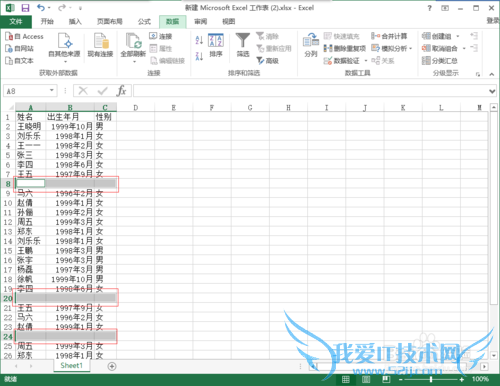This screenshot has width=500, height=386.
Task: Select the Sheet1 worksheet tab
Action: pos(72,365)
